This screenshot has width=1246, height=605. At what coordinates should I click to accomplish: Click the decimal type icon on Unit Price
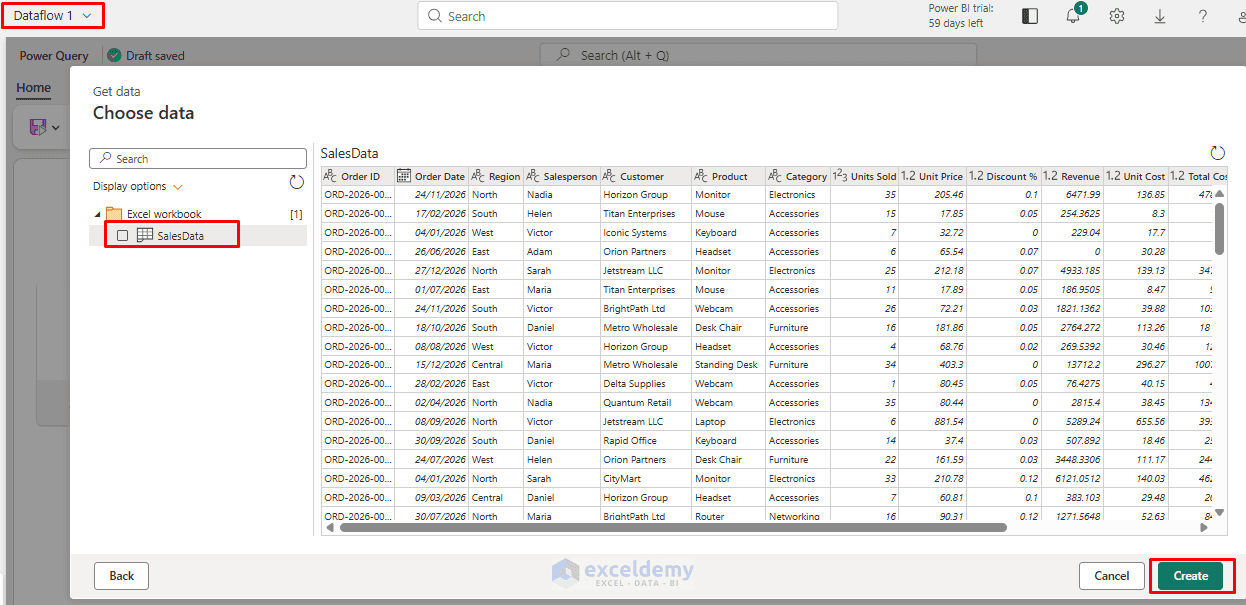pyautogui.click(x=909, y=176)
